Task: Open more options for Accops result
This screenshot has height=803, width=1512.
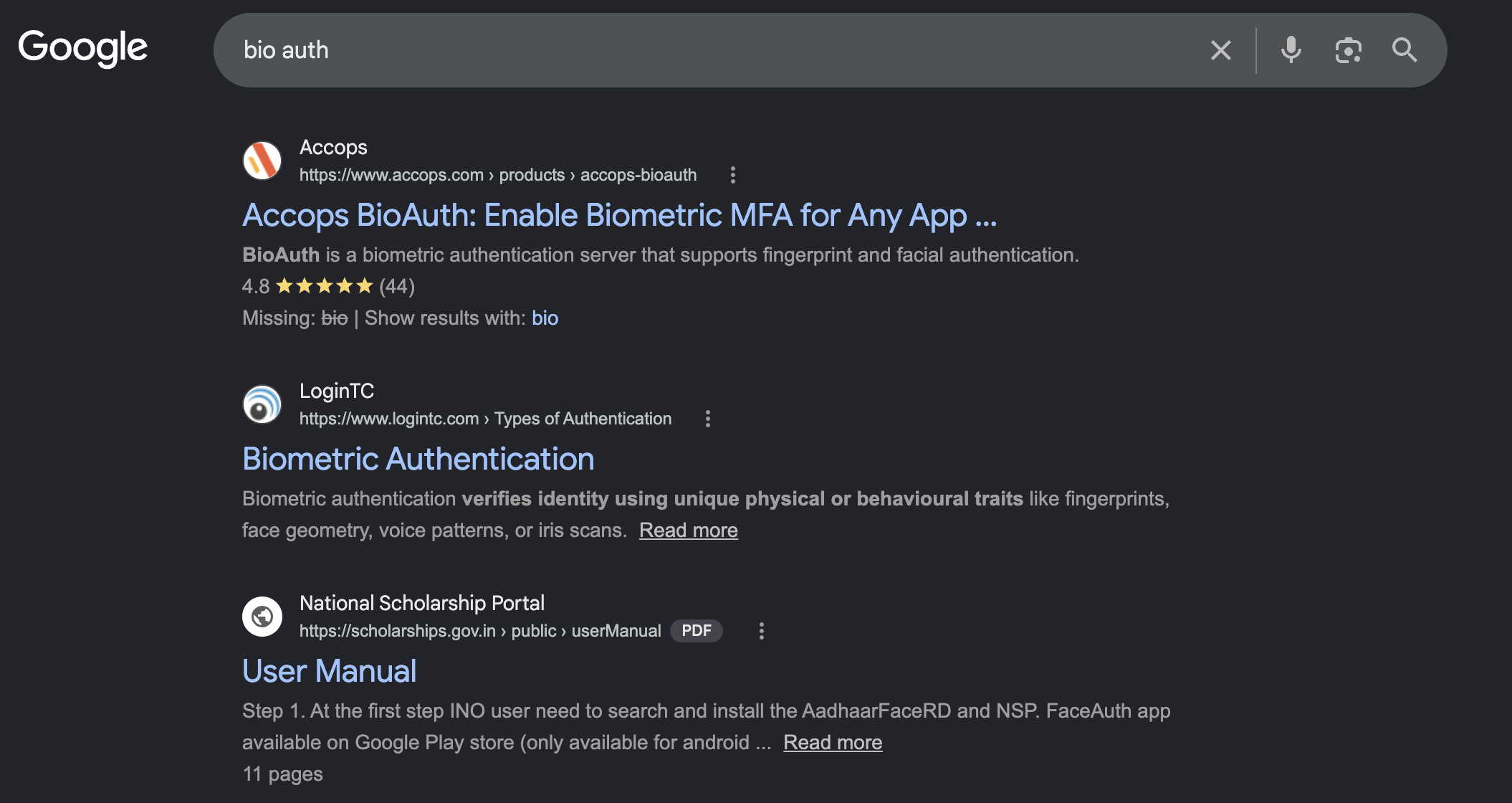Action: click(x=732, y=175)
